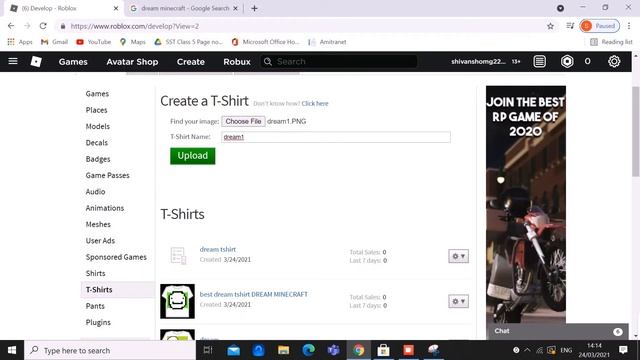Open gear dropdown for dream tshirt
Image resolution: width=640 pixels, height=360 pixels.
click(458, 256)
